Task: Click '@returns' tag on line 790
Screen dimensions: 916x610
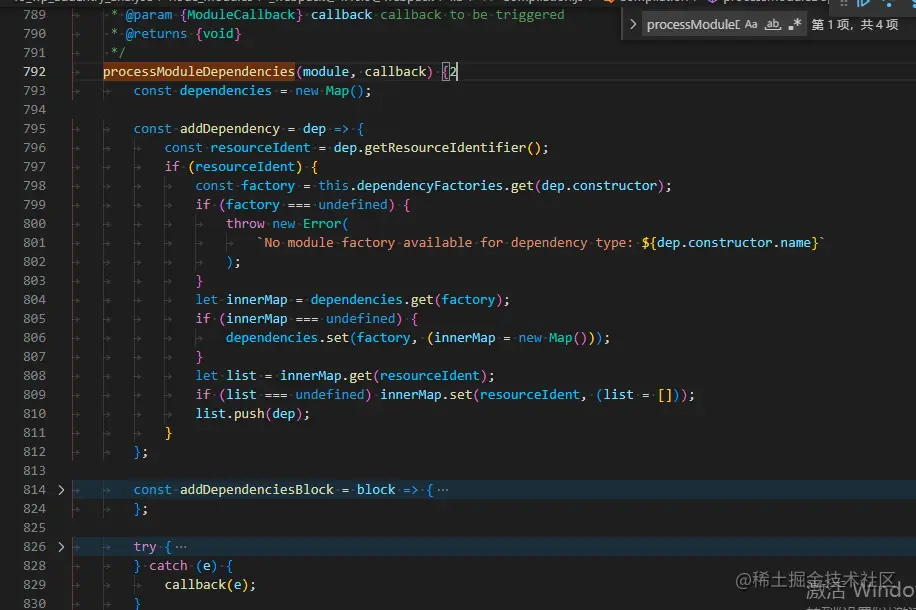Action: 156,34
